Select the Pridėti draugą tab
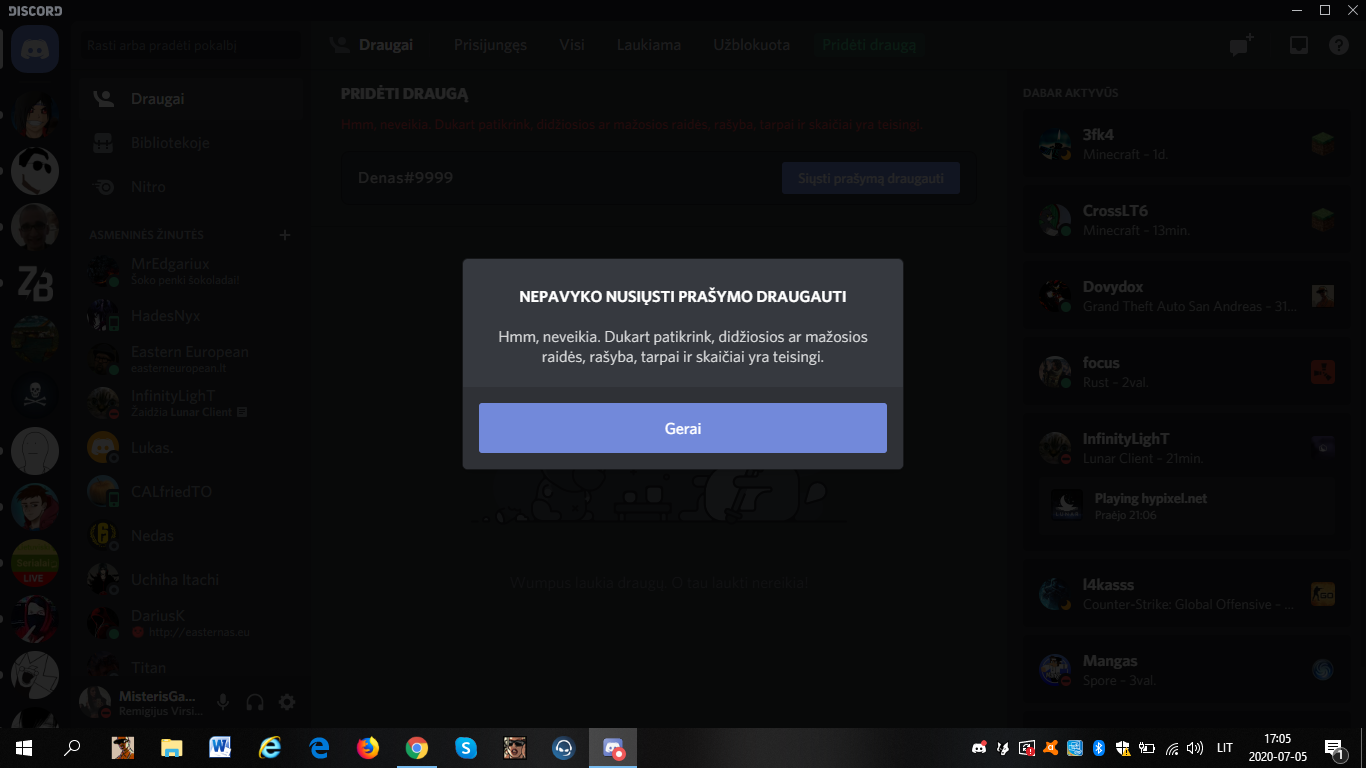Screen dimensions: 1366x768 [x=869, y=45]
